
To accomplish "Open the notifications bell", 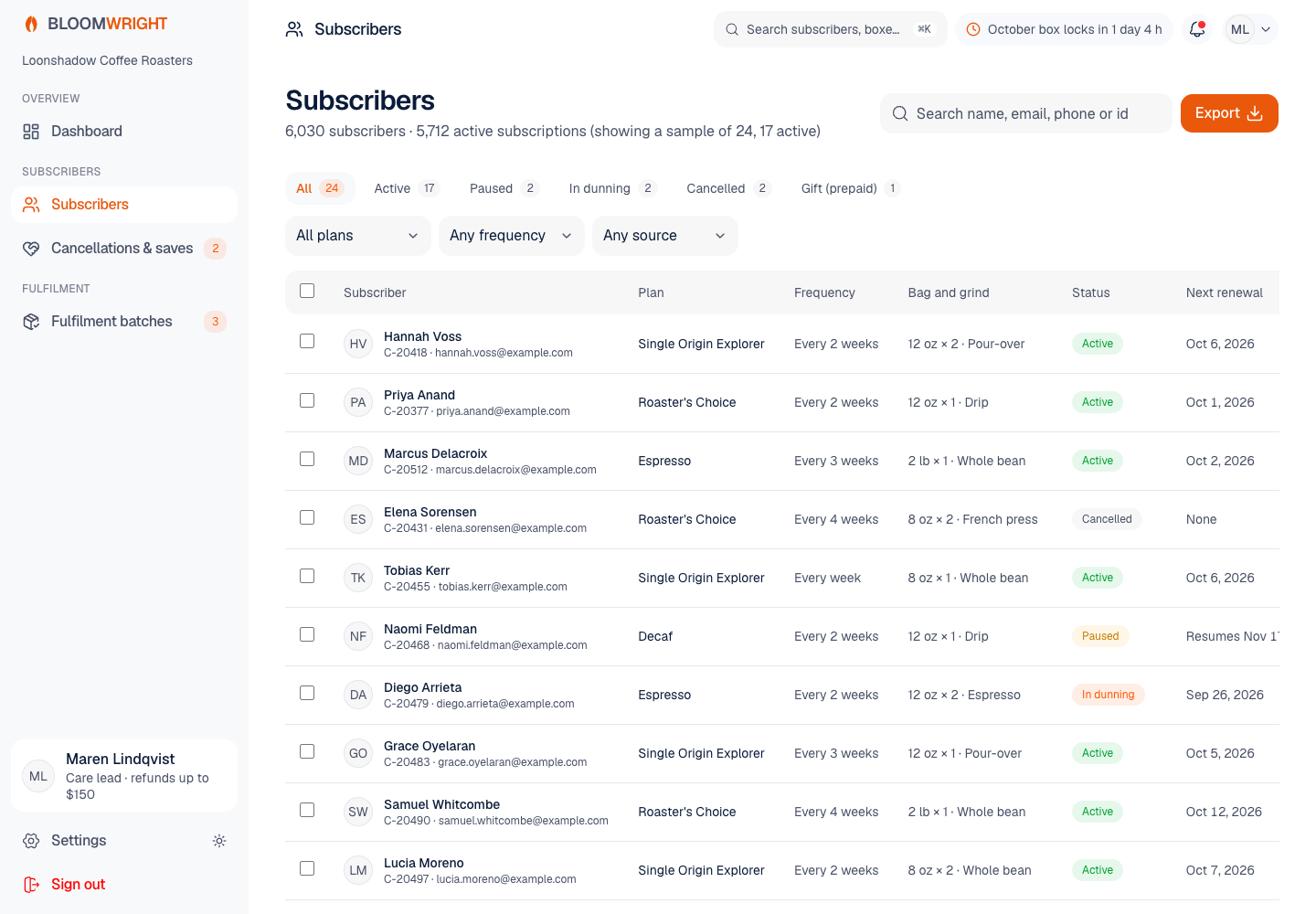I will (x=1197, y=29).
